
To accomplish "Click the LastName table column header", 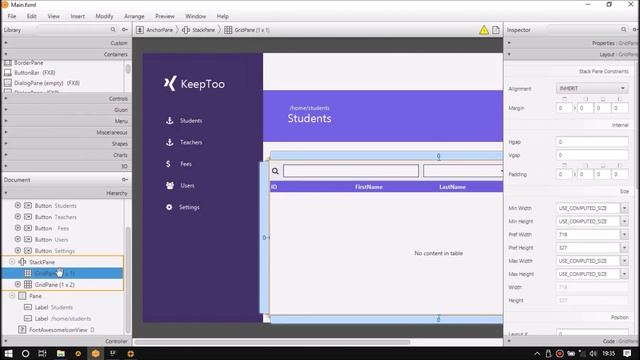I will coord(452,187).
